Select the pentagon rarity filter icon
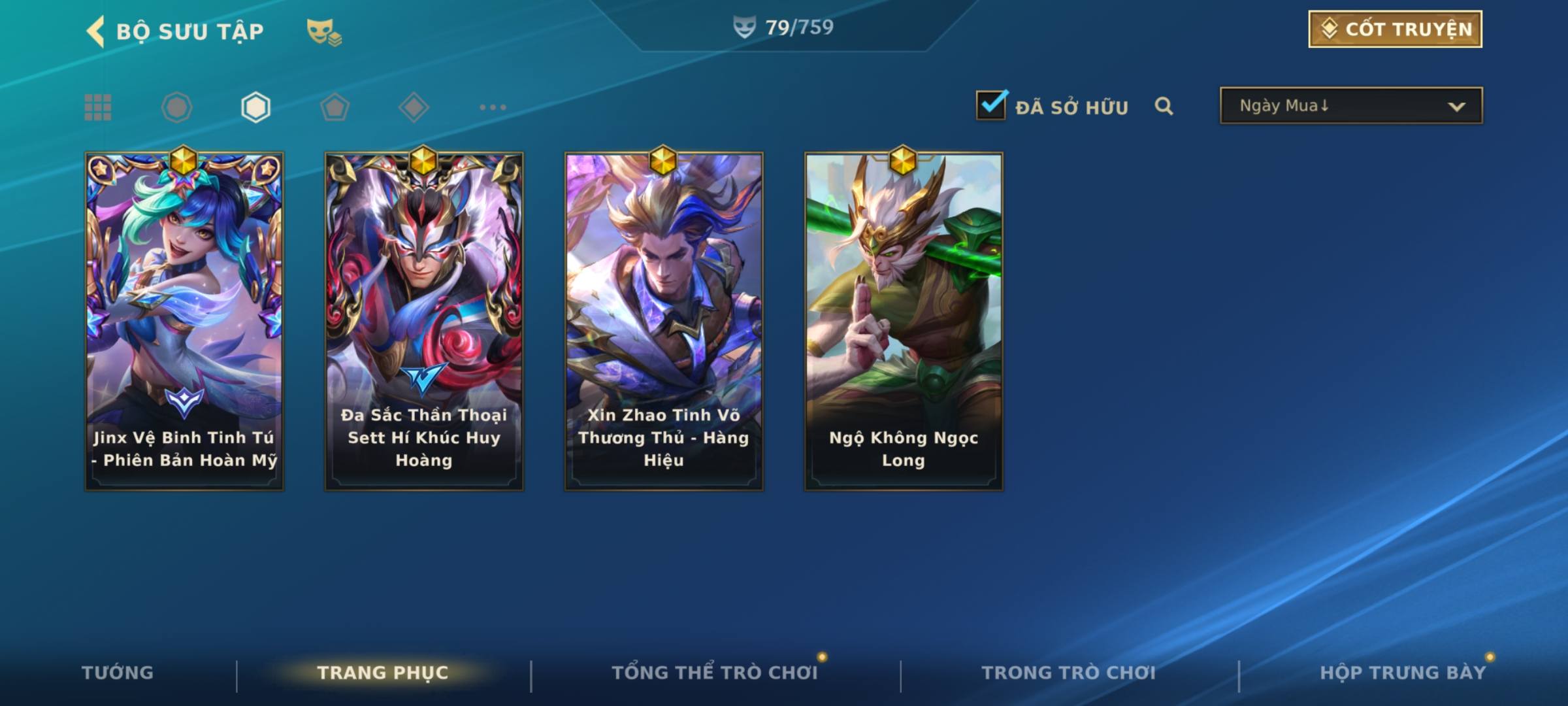The image size is (1568, 706). 335,107
